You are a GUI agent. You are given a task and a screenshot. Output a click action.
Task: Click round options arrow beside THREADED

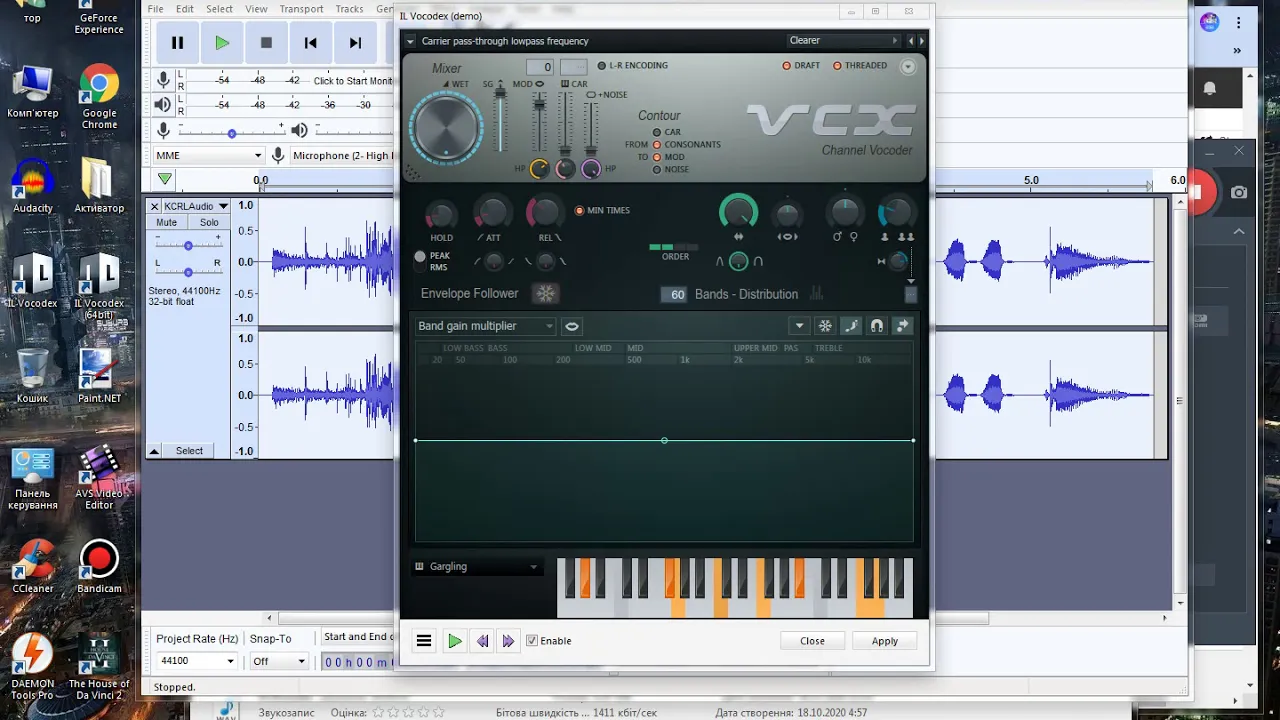908,67
